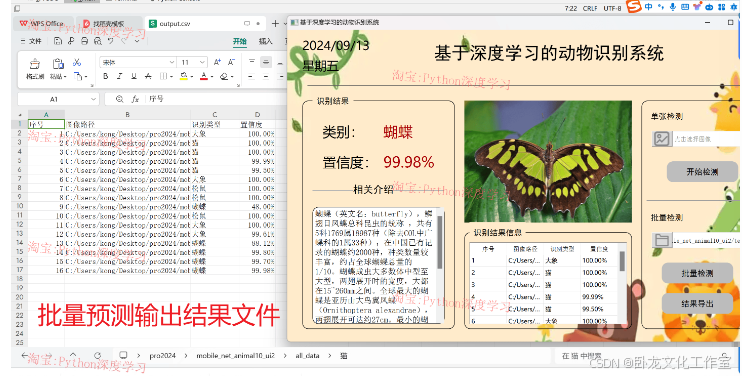Click the top-align icon in WPS ribbon
The width and height of the screenshot is (742, 376).
click(252, 62)
